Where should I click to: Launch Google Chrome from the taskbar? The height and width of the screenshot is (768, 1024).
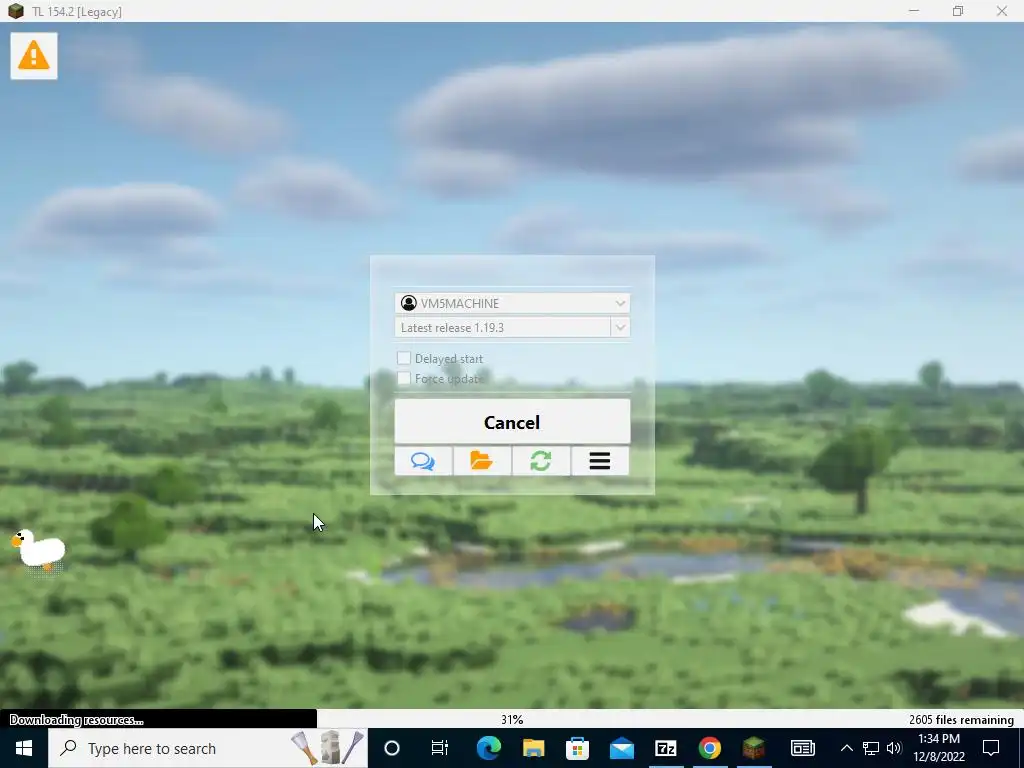[x=710, y=748]
